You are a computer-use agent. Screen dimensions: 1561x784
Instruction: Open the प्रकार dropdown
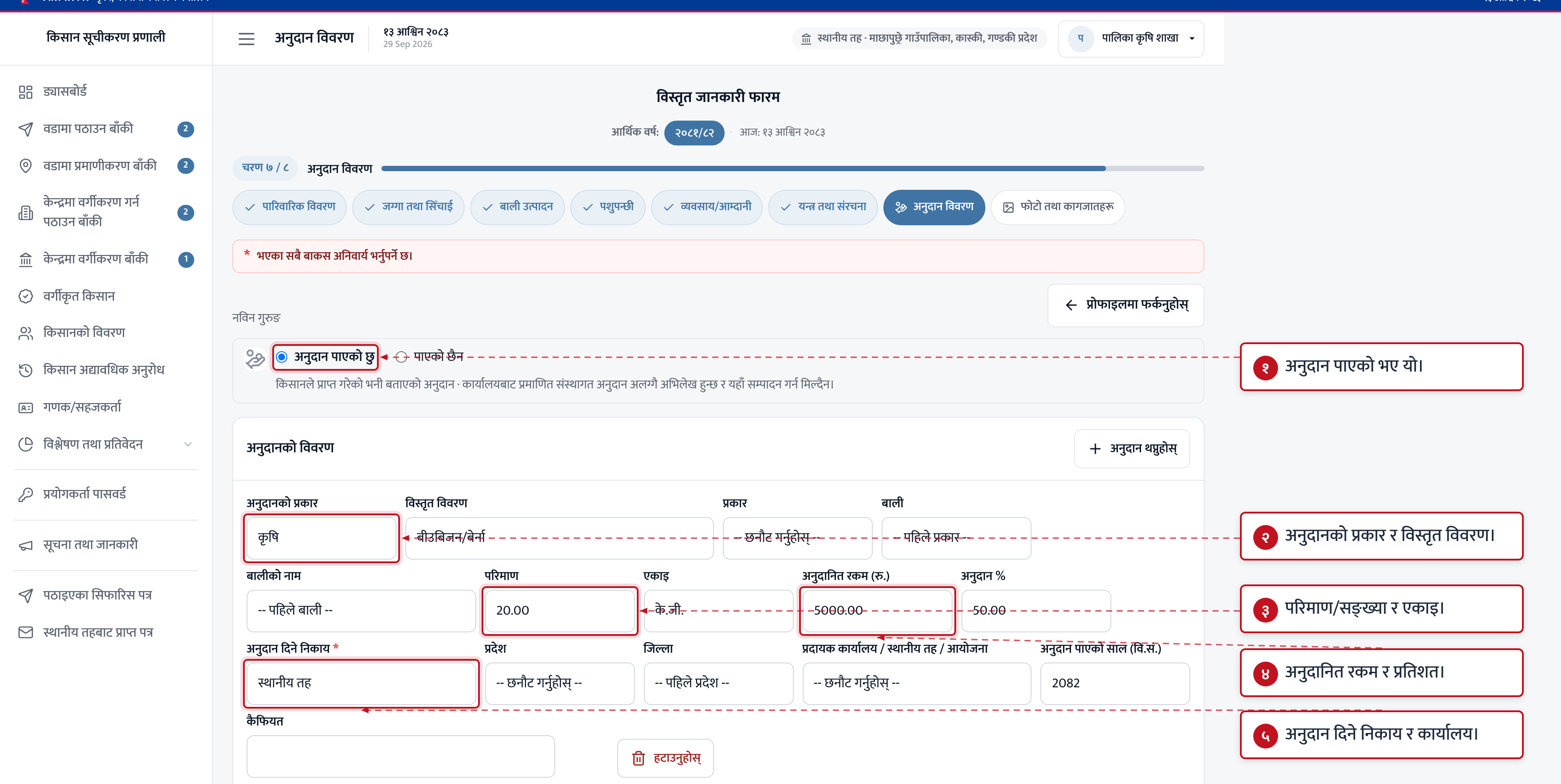point(797,537)
